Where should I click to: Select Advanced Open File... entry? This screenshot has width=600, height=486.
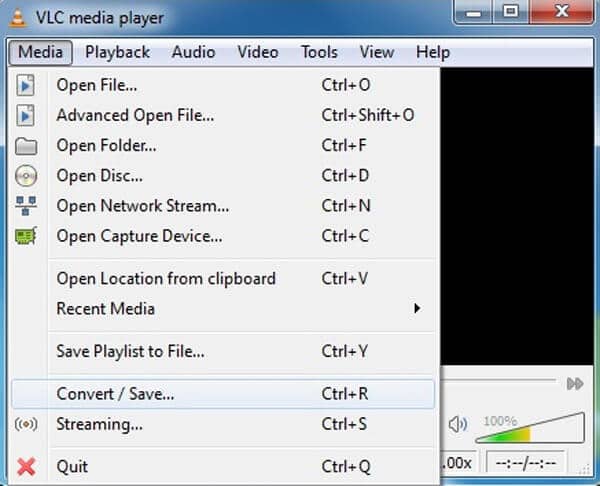click(x=223, y=115)
